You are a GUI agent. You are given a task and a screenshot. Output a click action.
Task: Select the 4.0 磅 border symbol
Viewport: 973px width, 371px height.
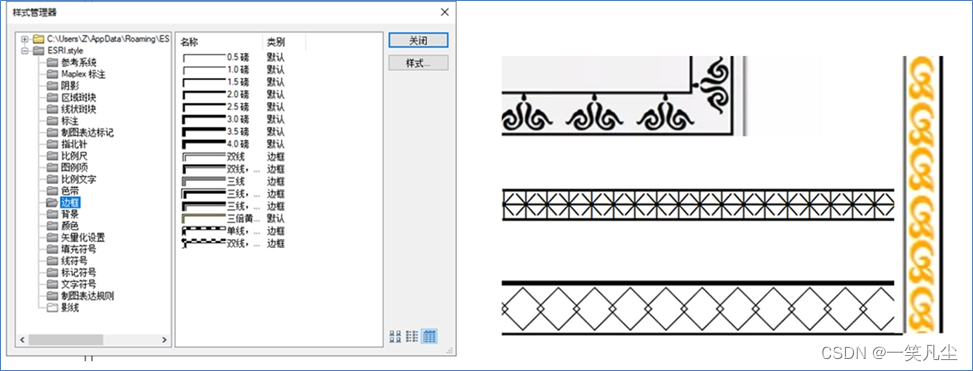click(x=215, y=144)
